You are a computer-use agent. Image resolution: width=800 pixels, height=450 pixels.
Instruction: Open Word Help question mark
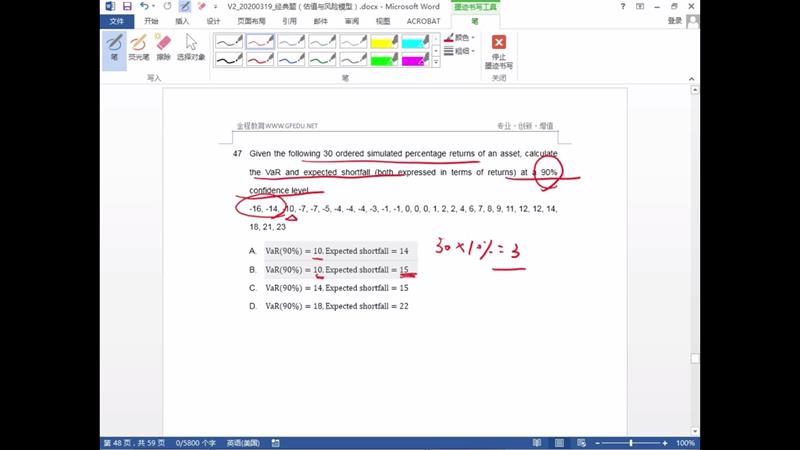pyautogui.click(x=622, y=6)
